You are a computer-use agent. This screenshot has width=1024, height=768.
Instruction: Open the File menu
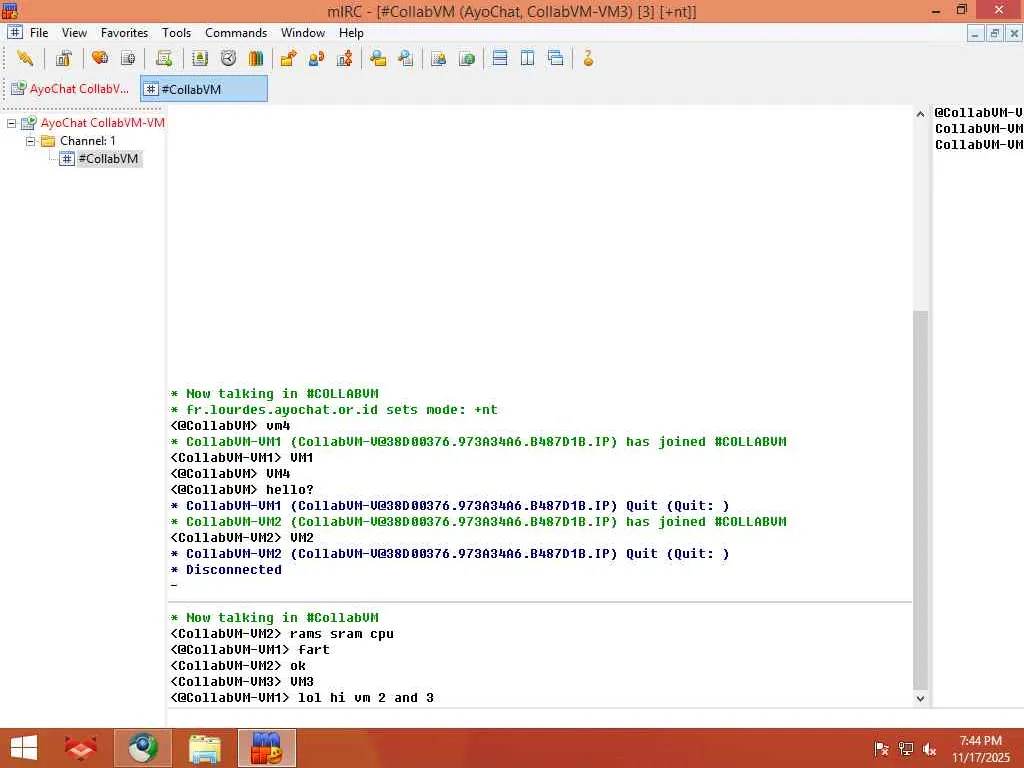(39, 33)
